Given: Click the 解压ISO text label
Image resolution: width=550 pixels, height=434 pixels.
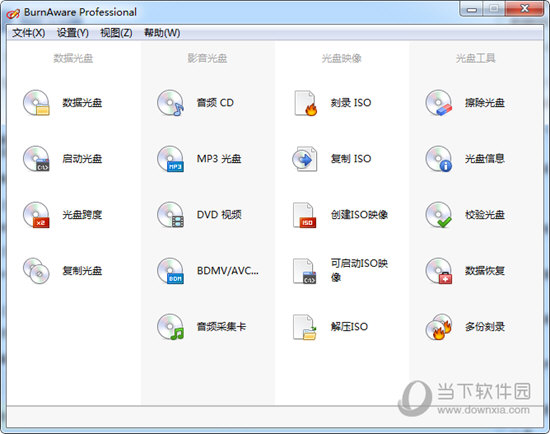Looking at the screenshot, I should (349, 327).
